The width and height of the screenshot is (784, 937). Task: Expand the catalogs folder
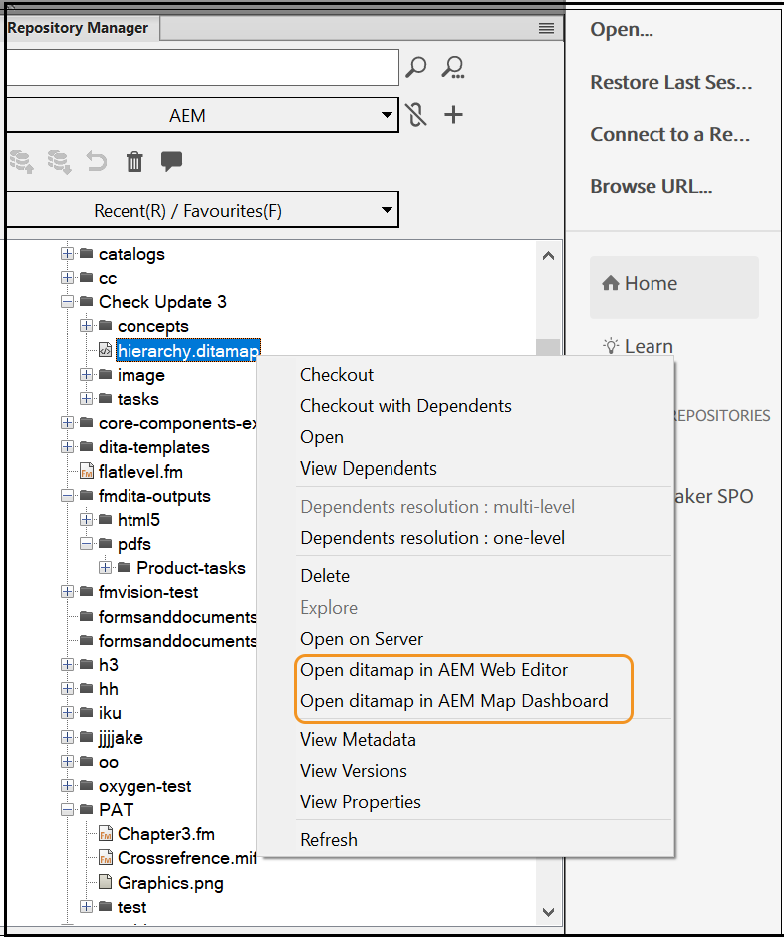(x=68, y=254)
